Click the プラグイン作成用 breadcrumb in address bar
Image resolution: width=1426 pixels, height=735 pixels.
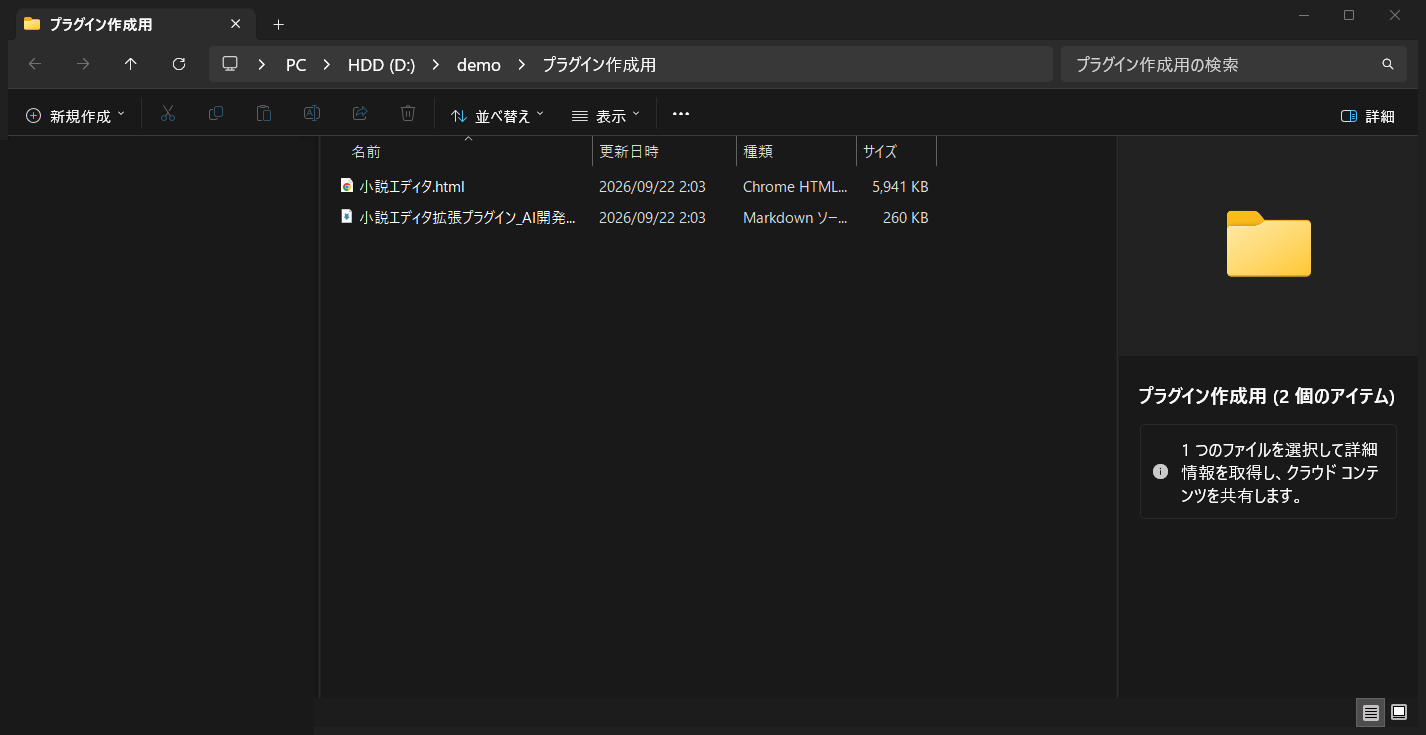click(x=599, y=65)
